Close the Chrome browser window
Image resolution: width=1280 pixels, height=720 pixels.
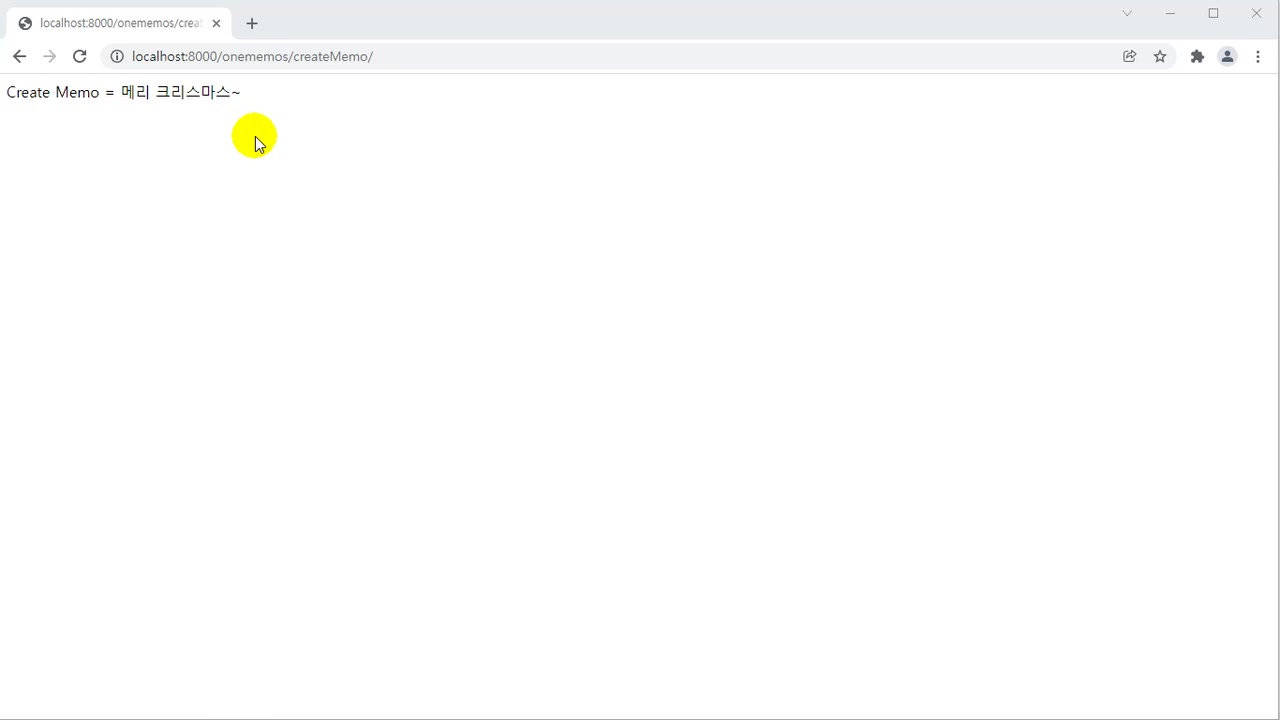1256,13
